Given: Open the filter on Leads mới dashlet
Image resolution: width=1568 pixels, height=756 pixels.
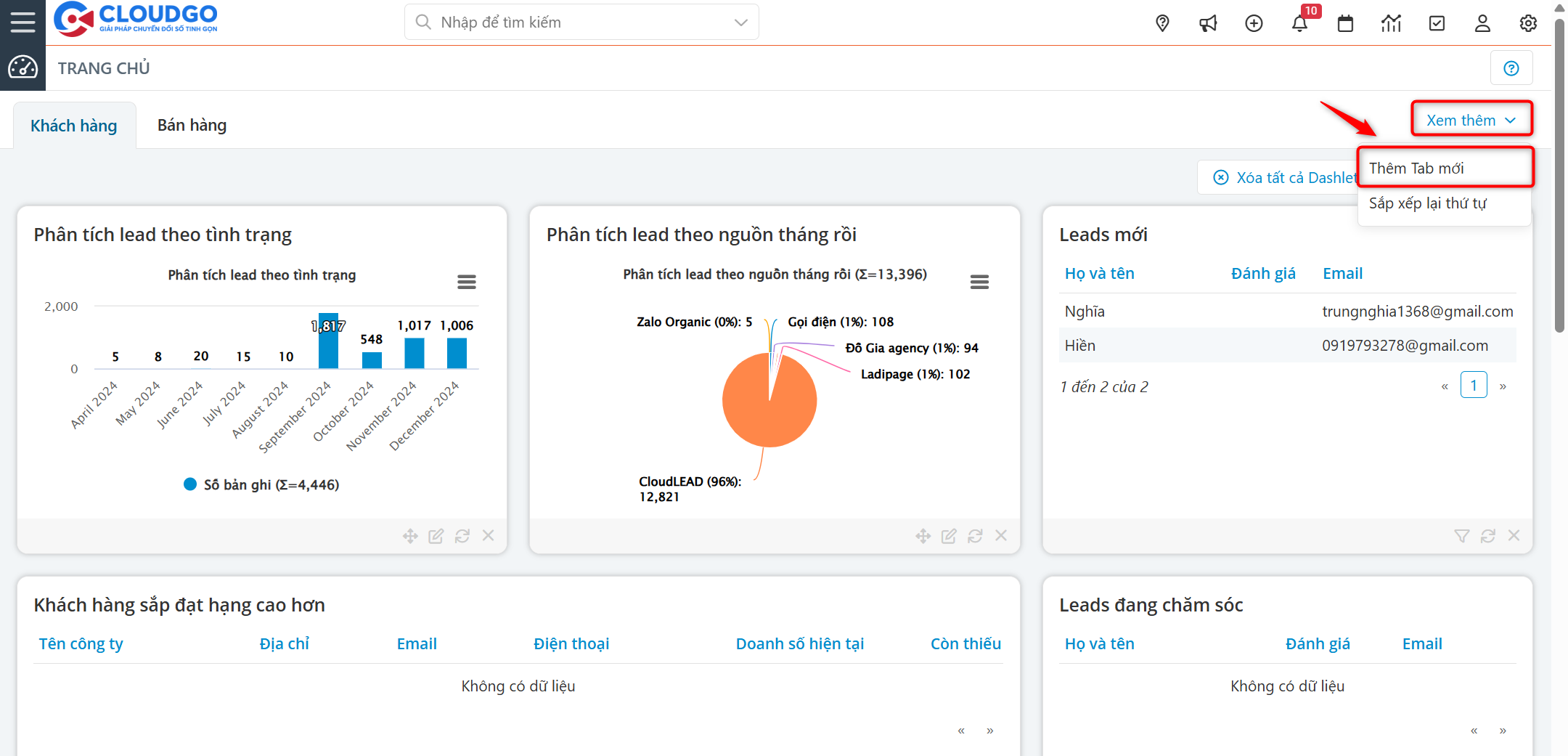Looking at the screenshot, I should tap(1461, 536).
